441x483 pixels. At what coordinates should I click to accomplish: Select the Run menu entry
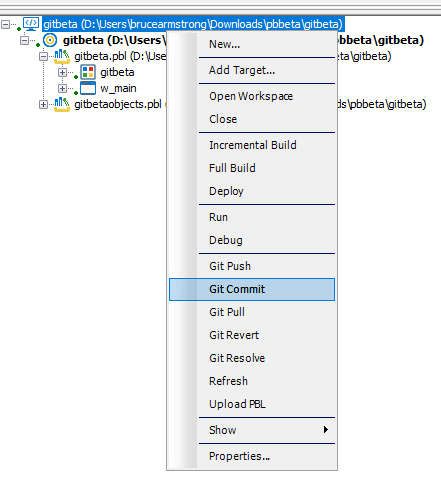click(x=252, y=217)
